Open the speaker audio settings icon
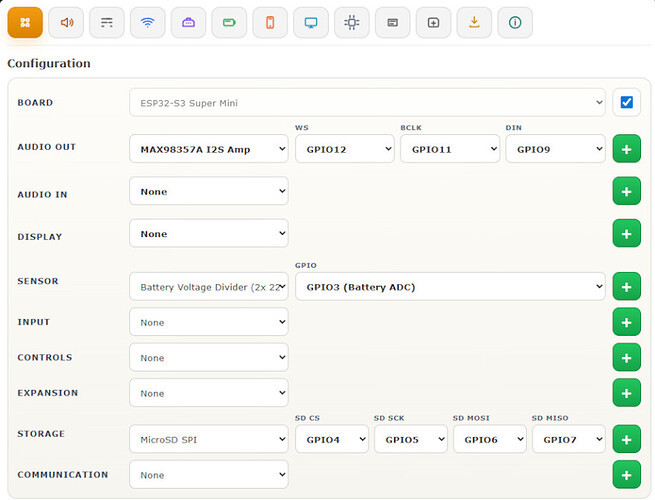The width and height of the screenshot is (655, 500). coord(66,23)
